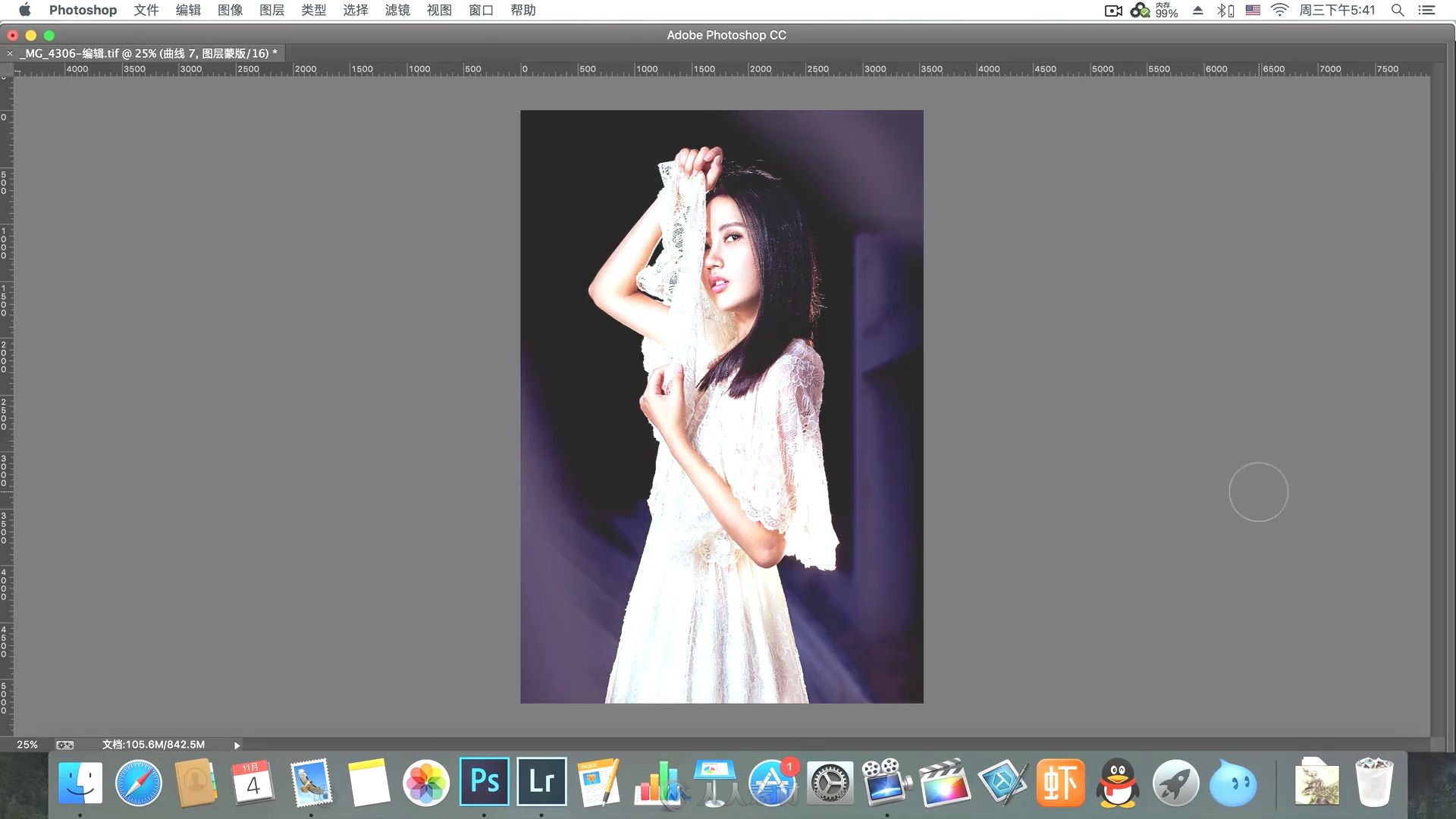Open the Xcode-style blueprint icon in Dock
This screenshot has width=1456, height=819.
pos(1003,783)
